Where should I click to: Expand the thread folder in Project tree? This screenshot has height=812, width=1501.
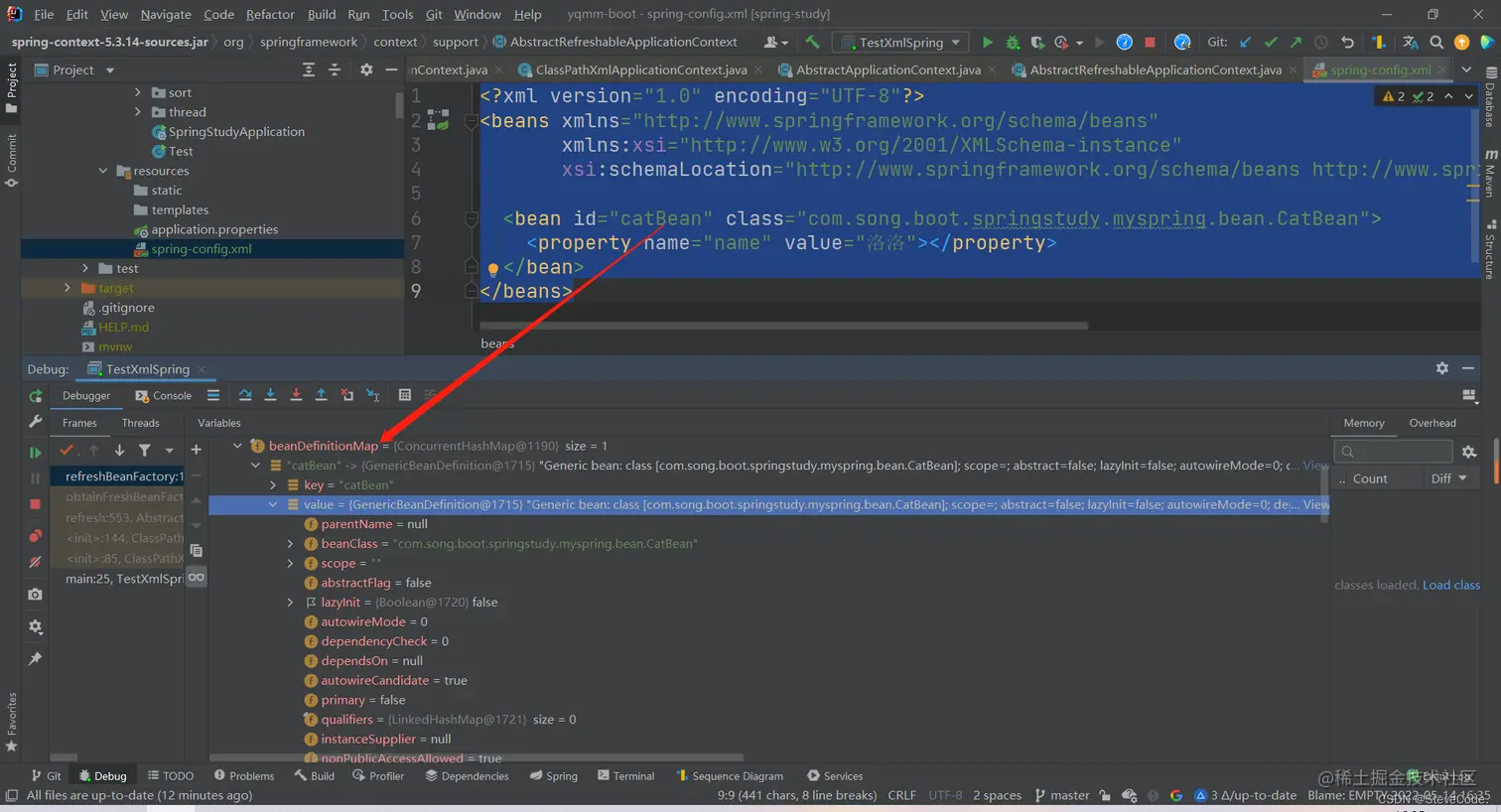click(138, 112)
